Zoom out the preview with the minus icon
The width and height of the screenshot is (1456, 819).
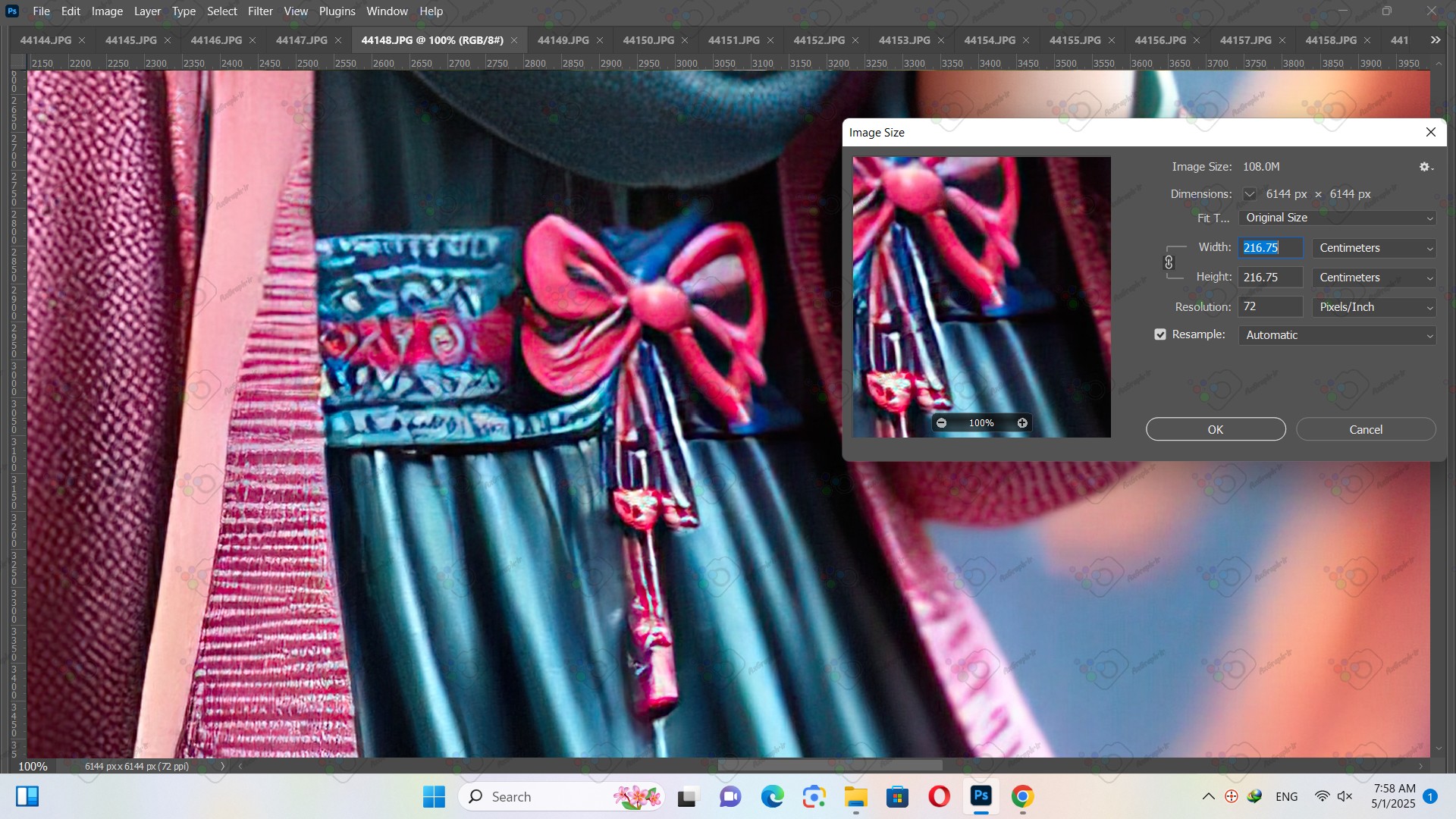(x=941, y=423)
